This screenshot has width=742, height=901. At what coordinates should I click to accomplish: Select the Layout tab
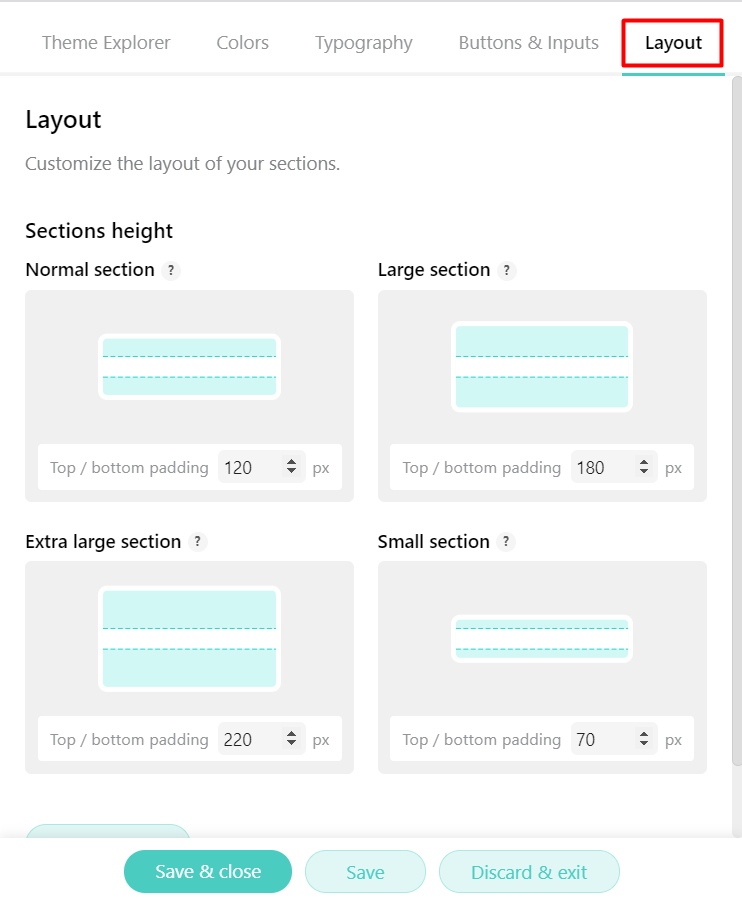[673, 43]
